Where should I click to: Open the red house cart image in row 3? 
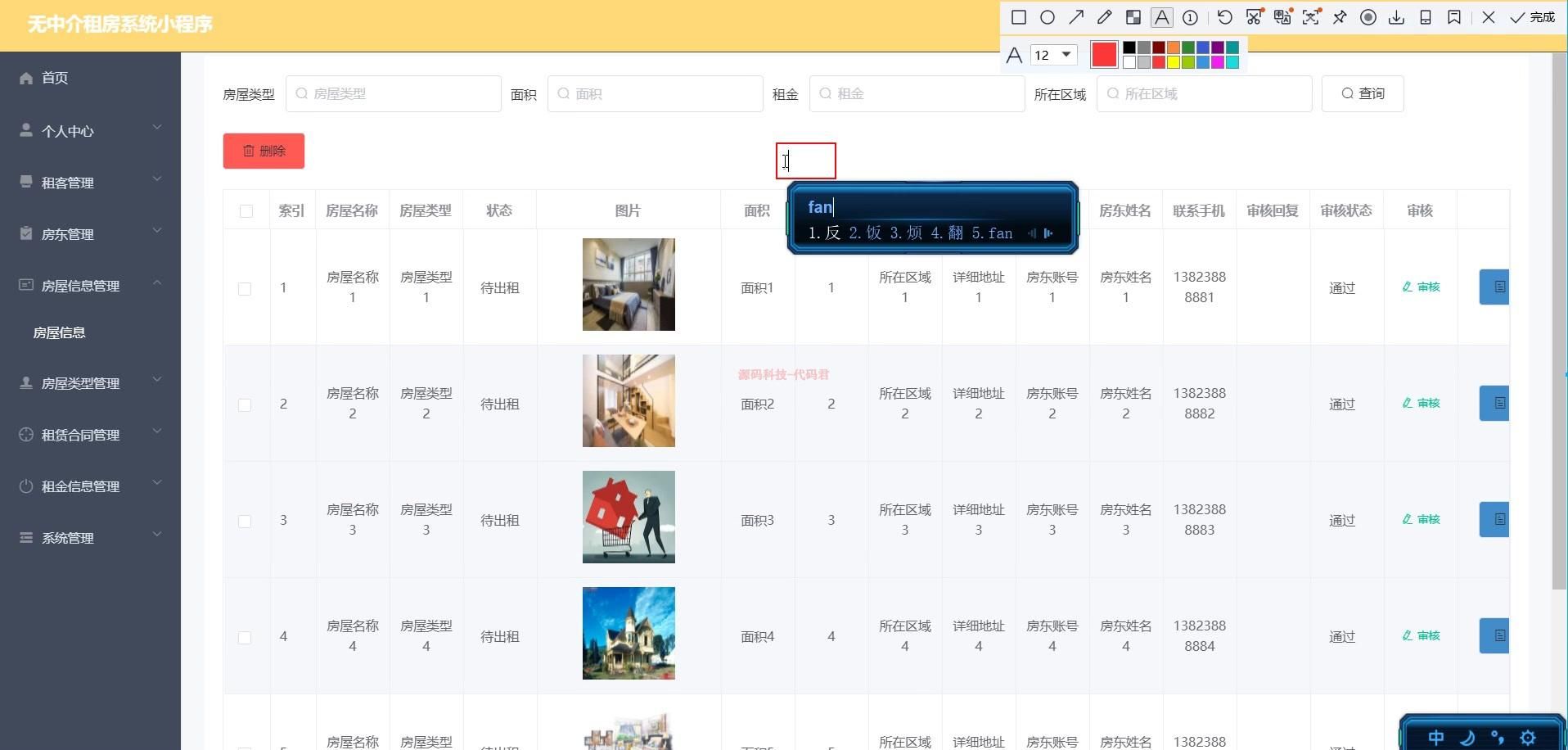click(629, 517)
